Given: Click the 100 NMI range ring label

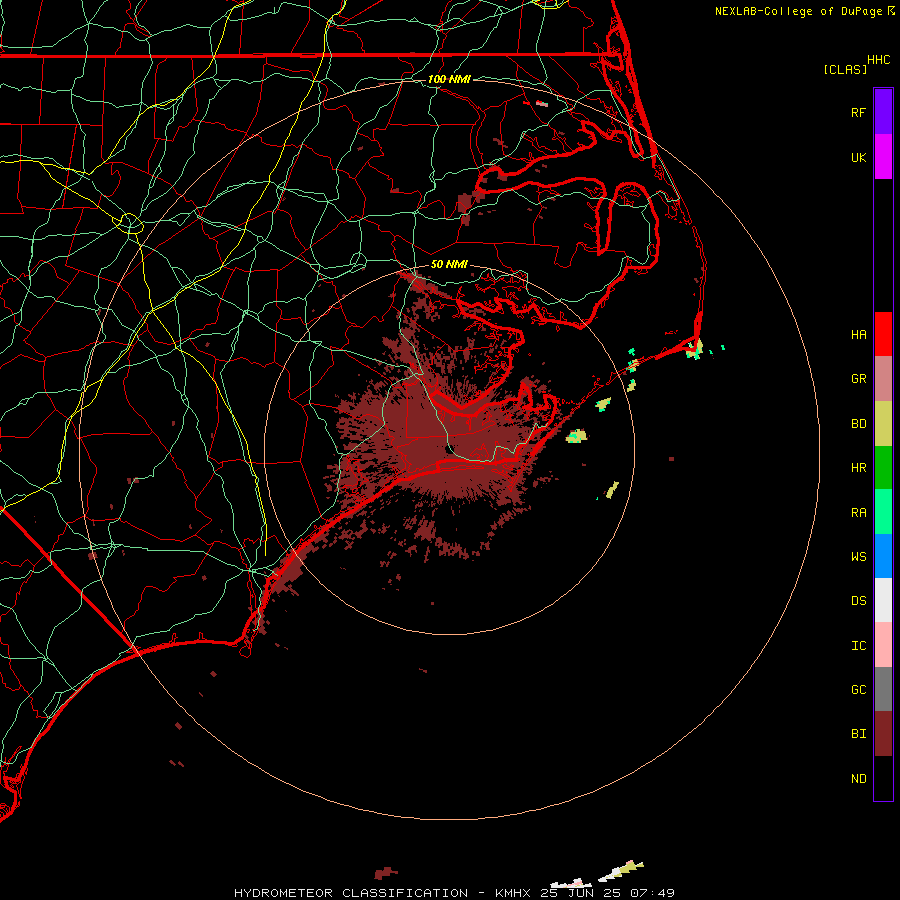Looking at the screenshot, I should 449,79.
